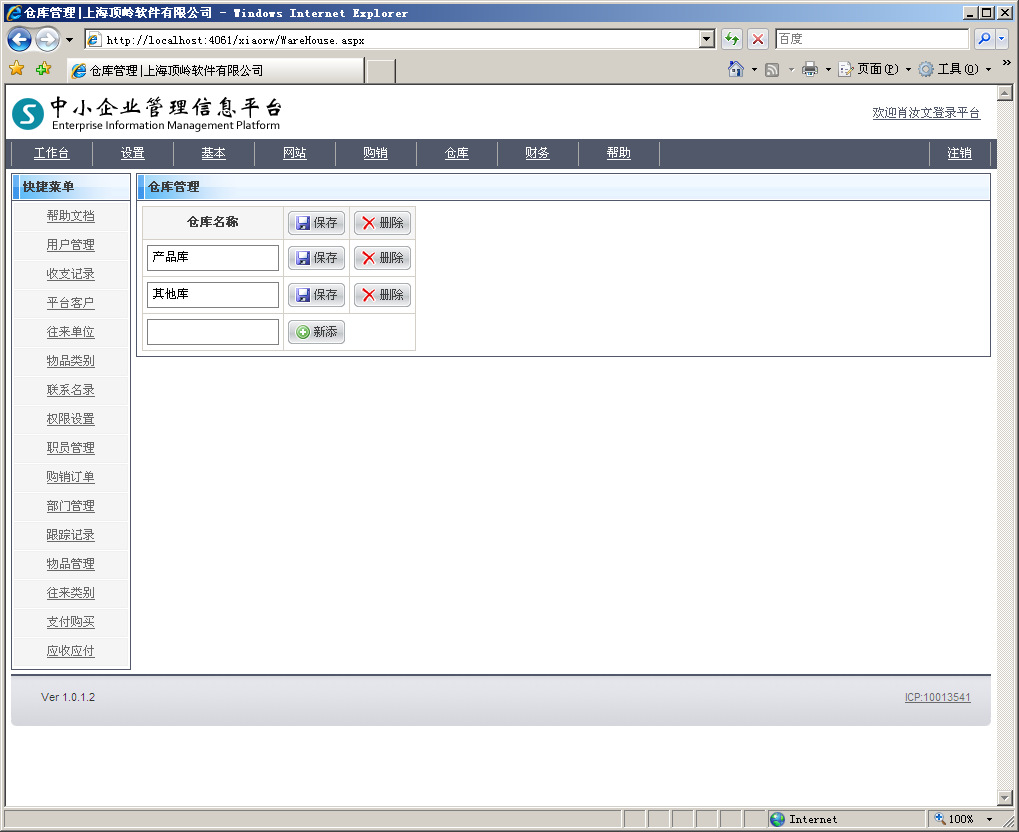
Task: Click the Home page icon
Action: click(736, 69)
